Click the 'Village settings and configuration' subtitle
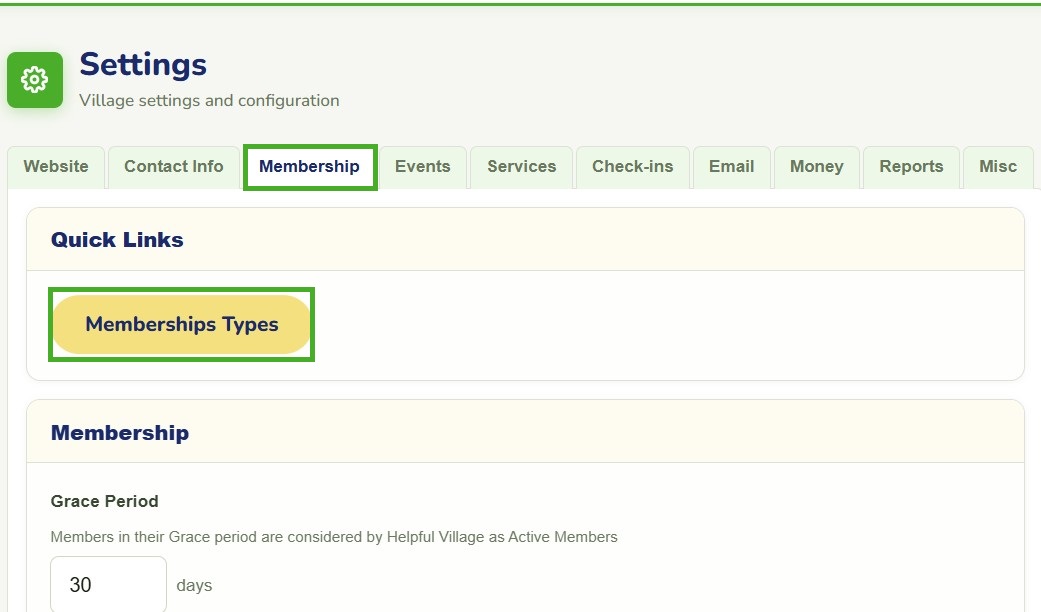This screenshot has height=612, width=1041. coord(209,100)
